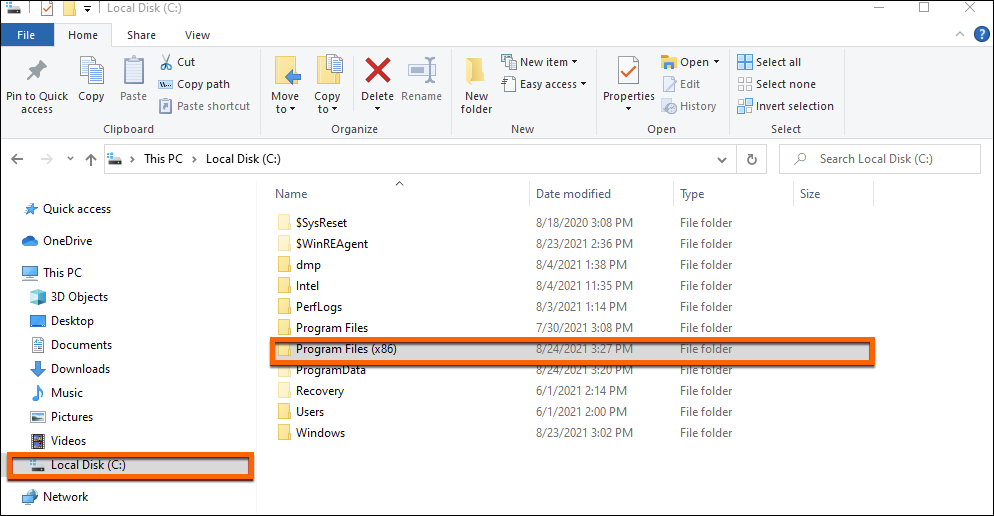Click the chevron after This PC in path
The width and height of the screenshot is (994, 516).
tap(194, 159)
